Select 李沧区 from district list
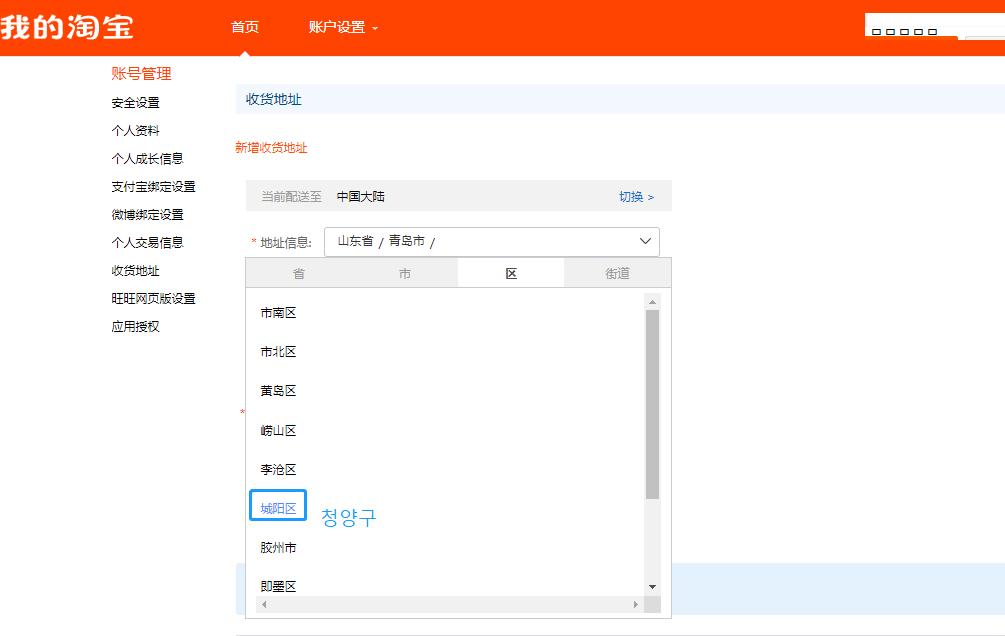Viewport: 1005px width, 636px height. click(x=278, y=470)
